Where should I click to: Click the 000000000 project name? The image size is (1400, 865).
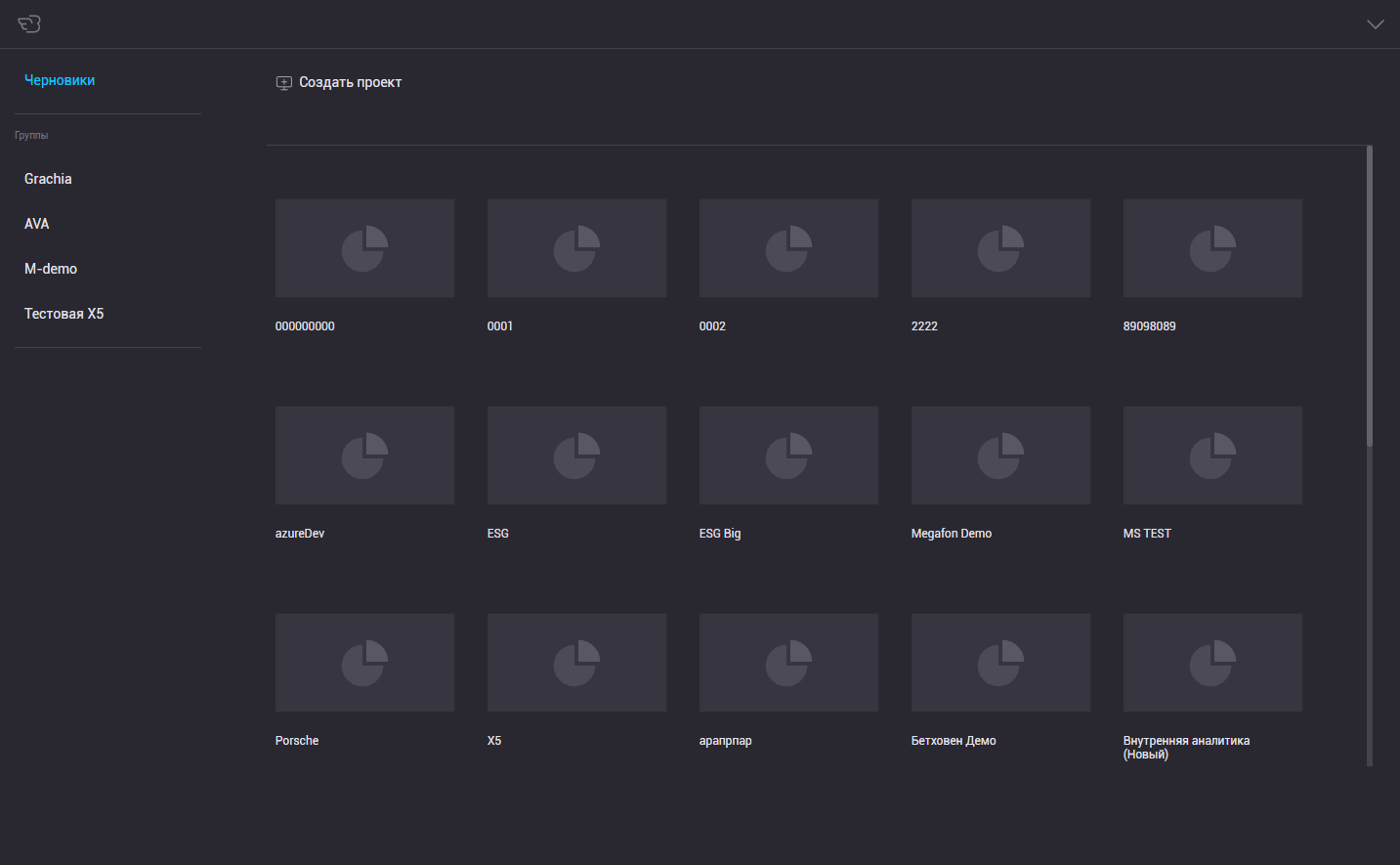click(305, 326)
